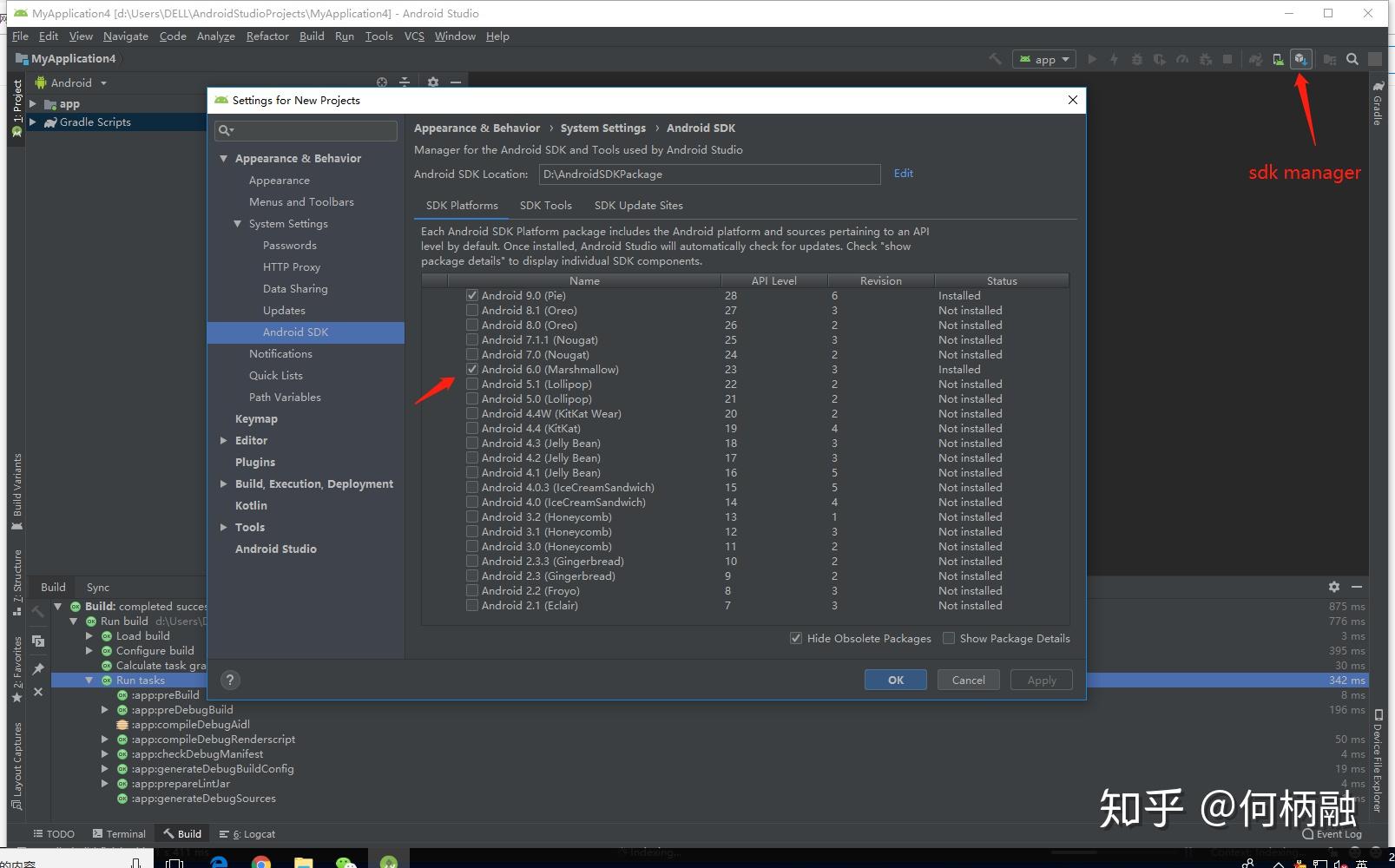Viewport: 1395px width, 868px height.
Task: Open Edge browser from the taskbar
Action: pos(219,862)
